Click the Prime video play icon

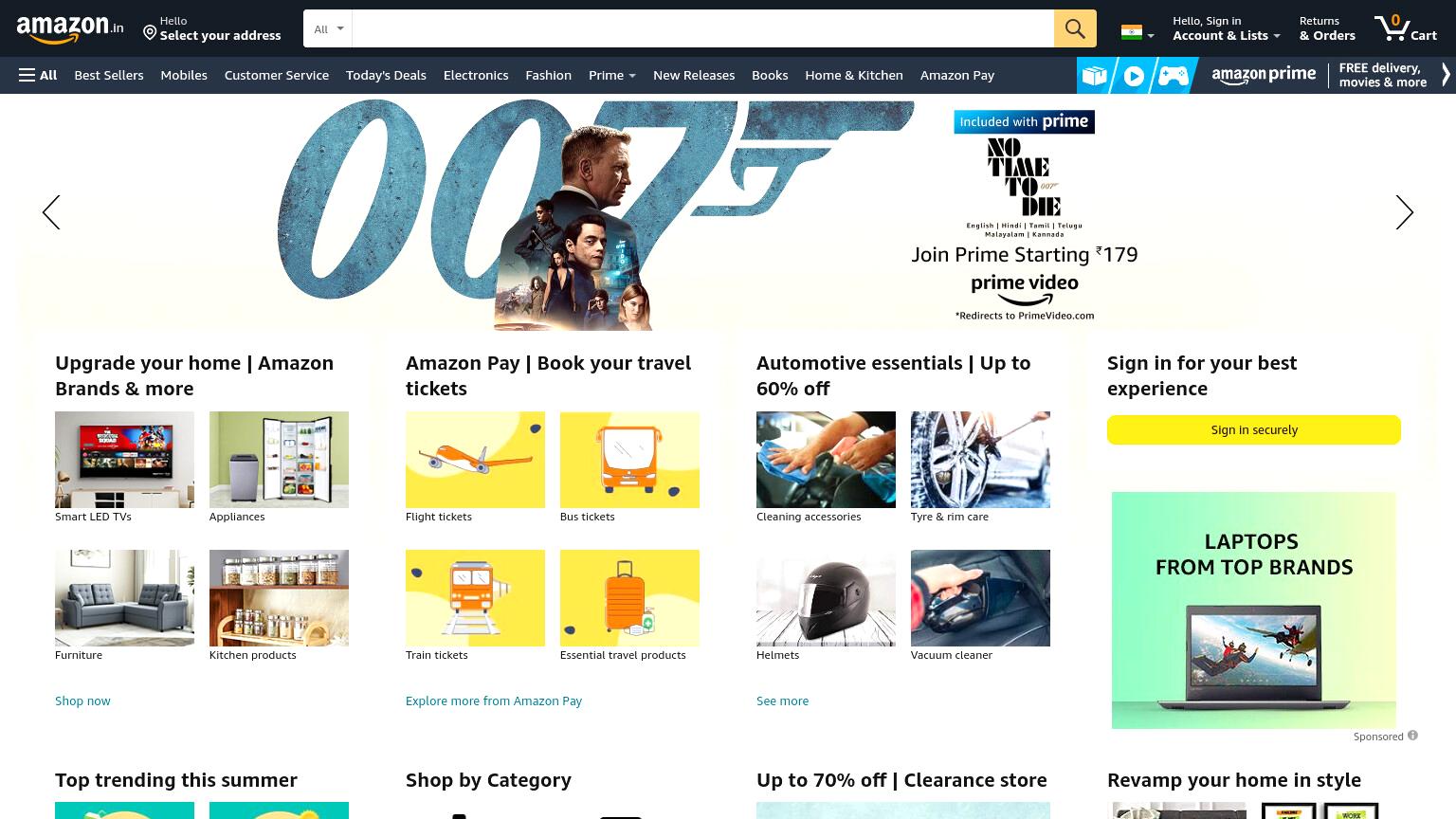click(1134, 76)
